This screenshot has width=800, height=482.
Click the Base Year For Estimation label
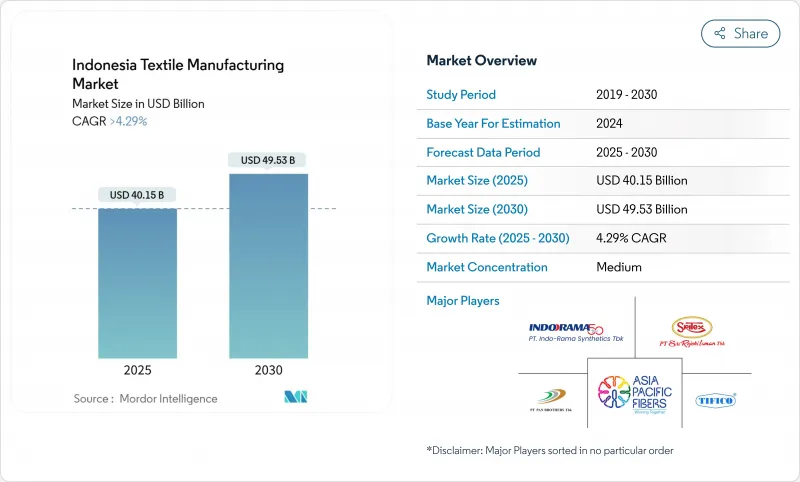click(493, 124)
